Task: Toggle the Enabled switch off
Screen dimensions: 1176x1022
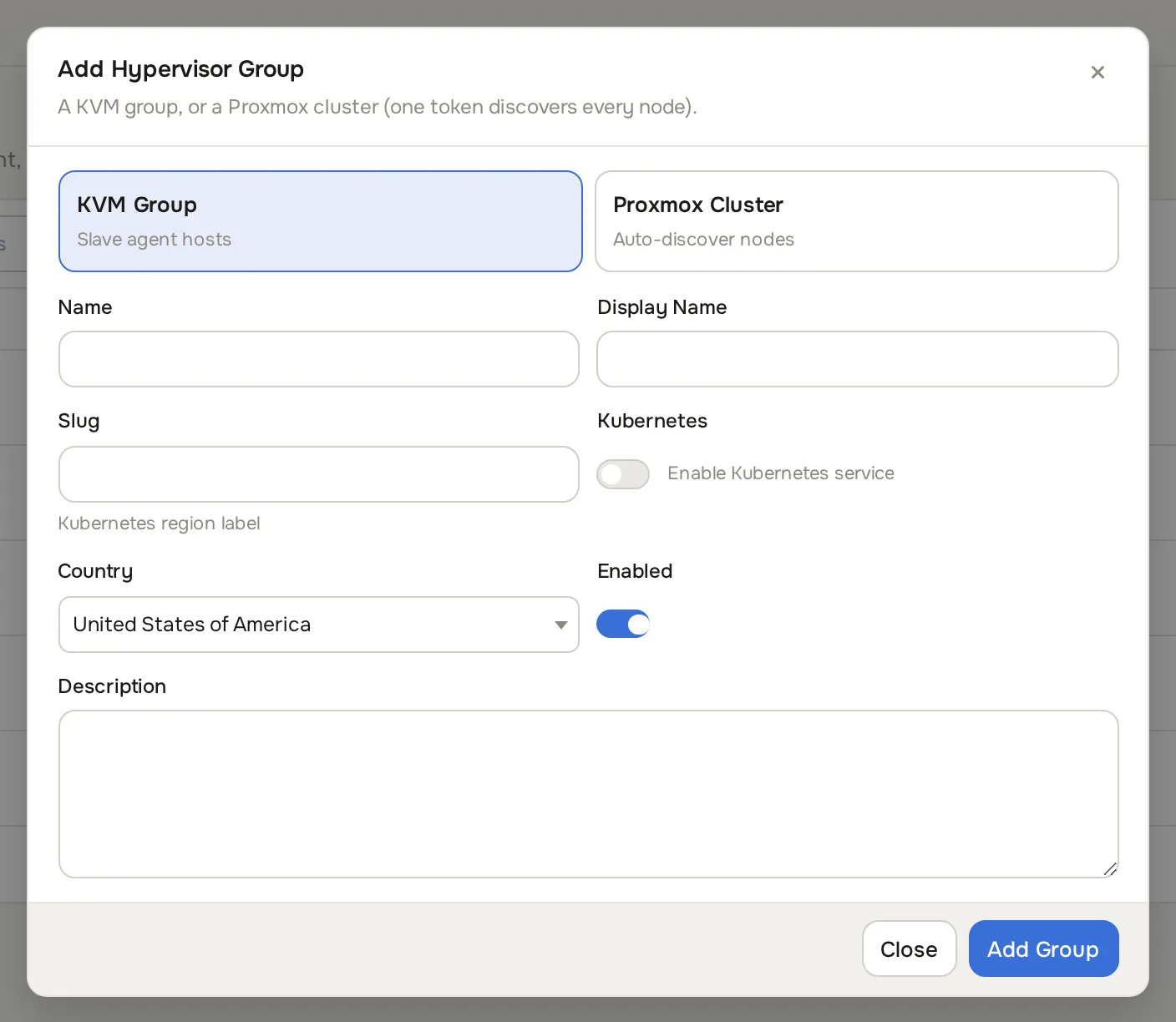Action: (x=623, y=624)
